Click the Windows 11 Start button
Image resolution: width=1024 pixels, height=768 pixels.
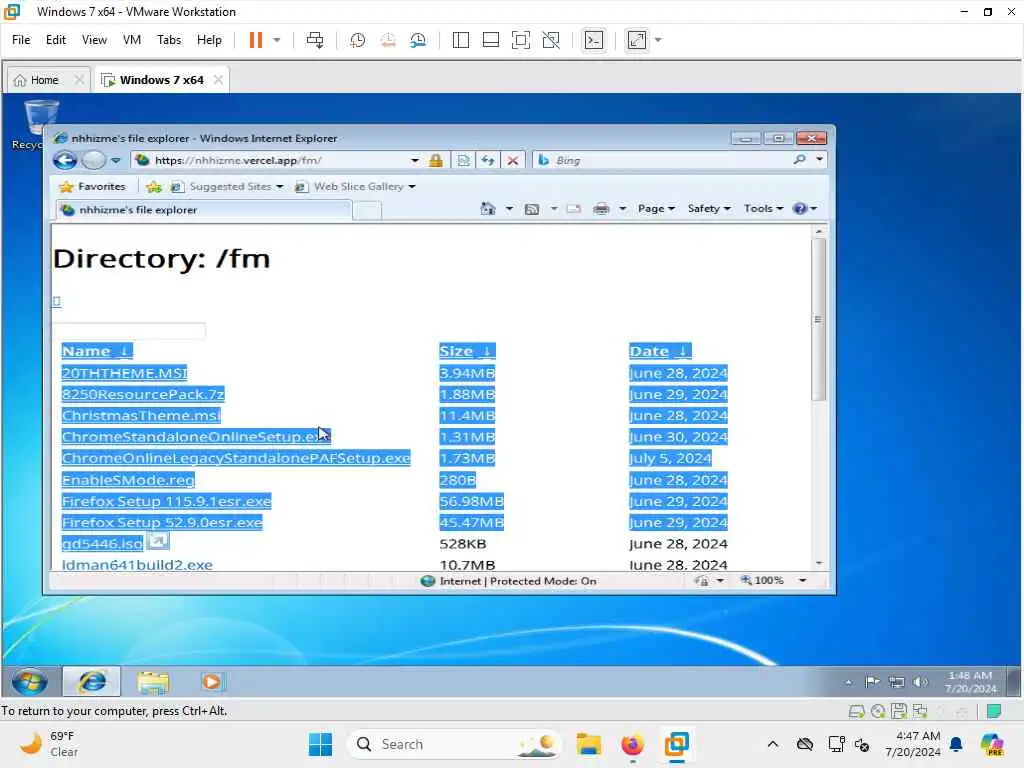(320, 744)
